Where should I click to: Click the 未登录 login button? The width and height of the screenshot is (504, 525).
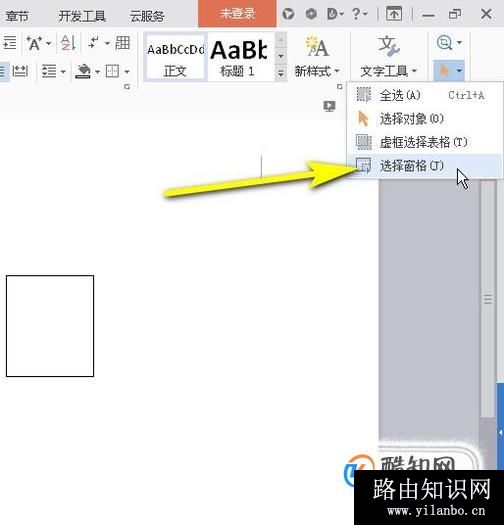(237, 13)
